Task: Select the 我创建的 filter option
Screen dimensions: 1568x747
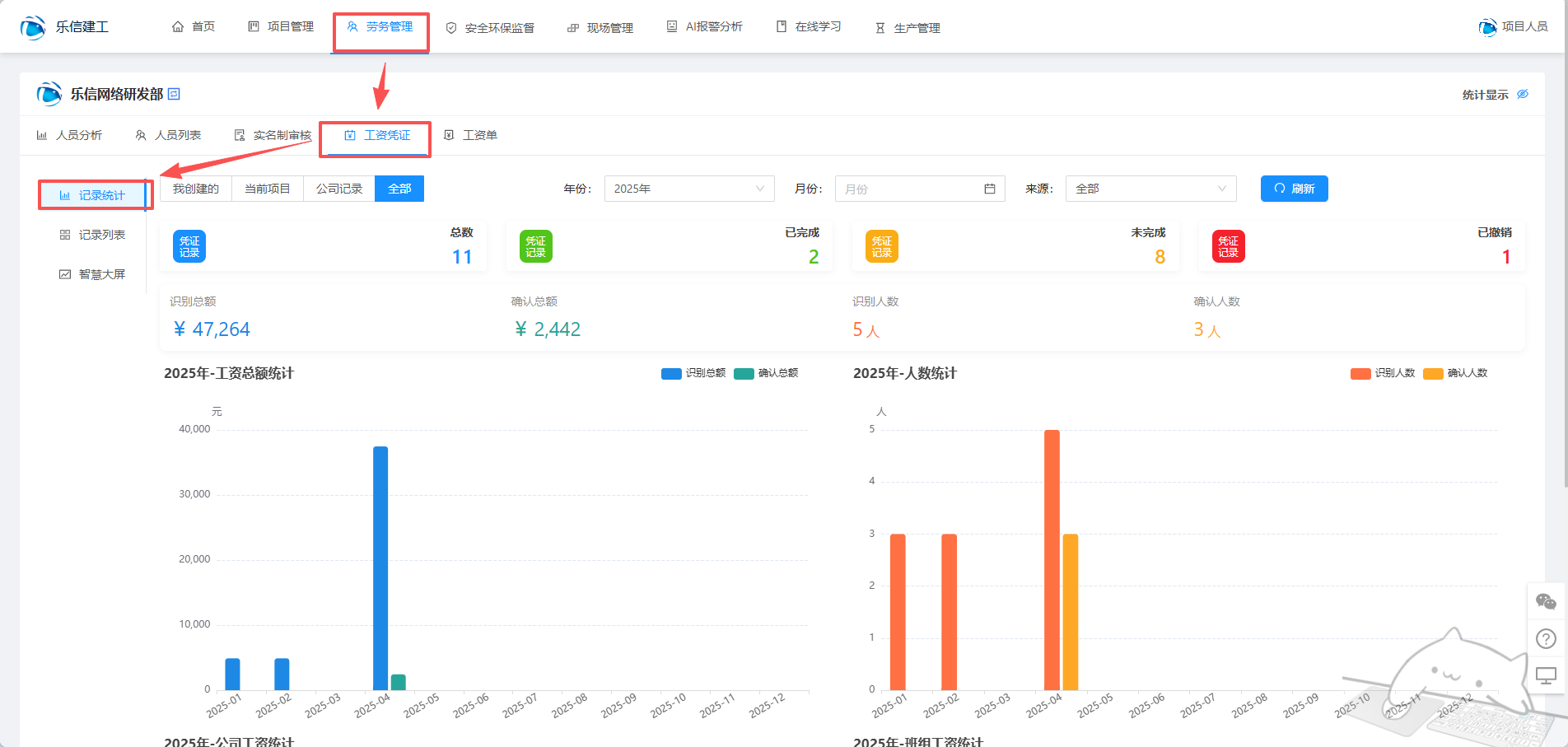Action: tap(196, 189)
